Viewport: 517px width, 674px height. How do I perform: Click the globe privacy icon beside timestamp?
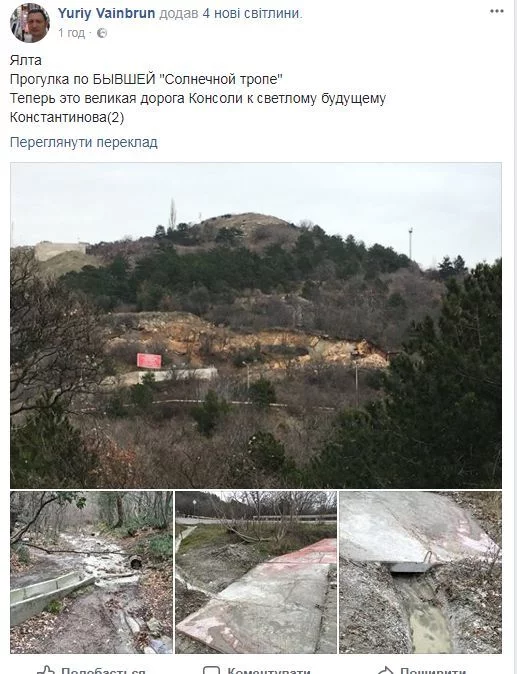point(102,33)
